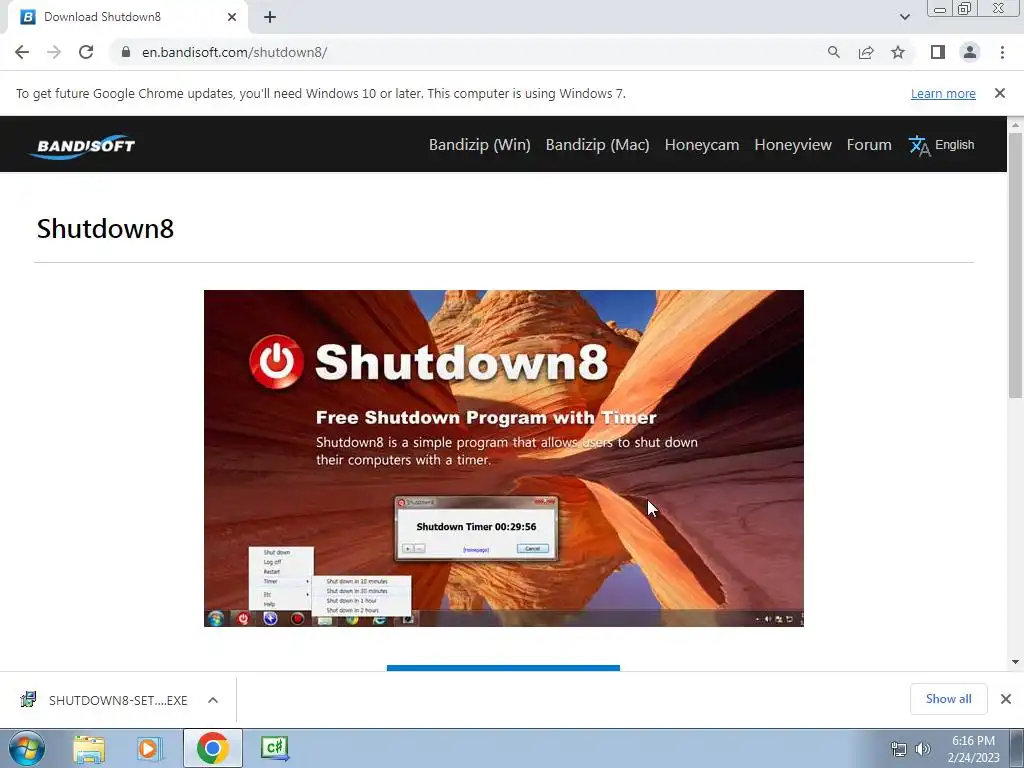This screenshot has height=768, width=1024.
Task: Open the volume speaker tray icon
Action: [923, 749]
